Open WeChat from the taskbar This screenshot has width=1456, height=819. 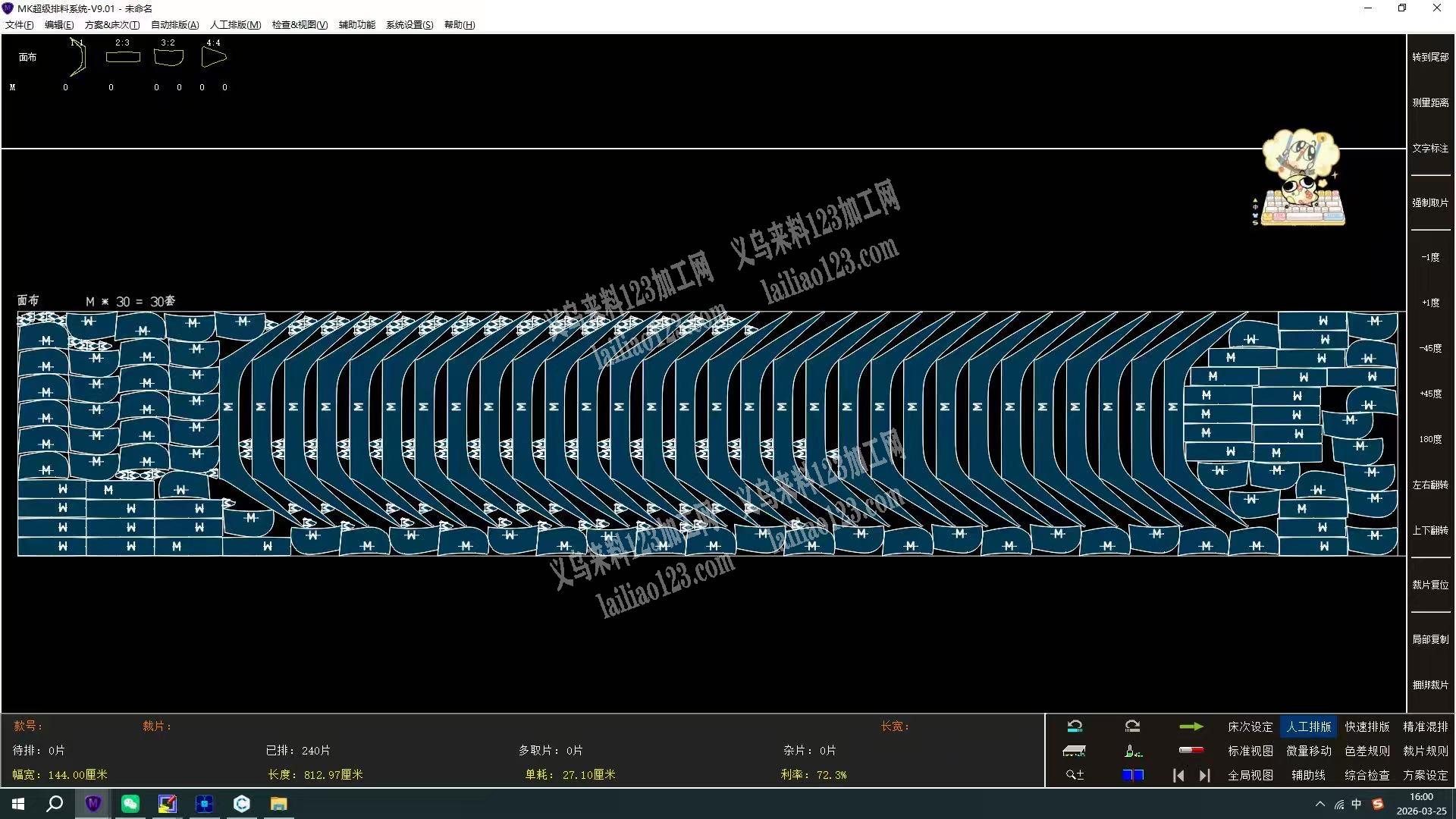[130, 804]
